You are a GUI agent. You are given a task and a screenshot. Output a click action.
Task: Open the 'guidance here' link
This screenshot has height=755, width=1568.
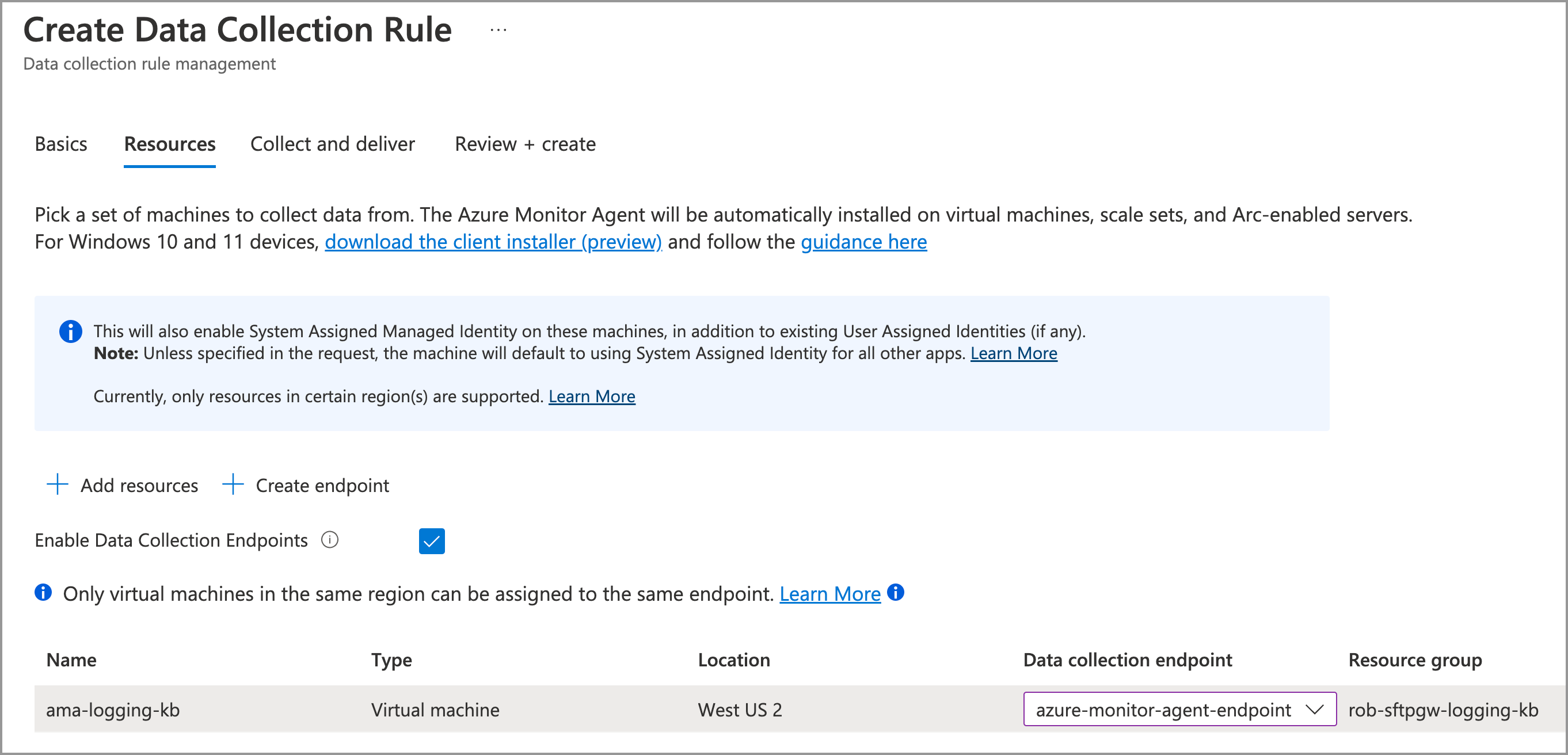click(864, 242)
